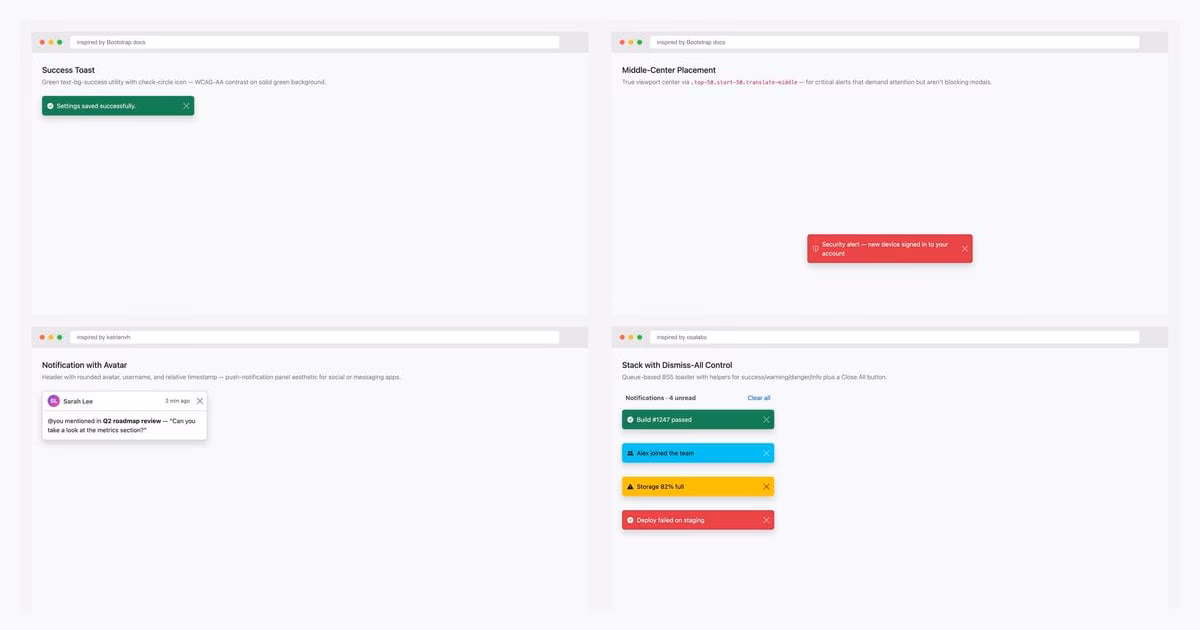This screenshot has height=630, width=1200.
Task: Click the alert icon in the Security alert toast
Action: 815,248
